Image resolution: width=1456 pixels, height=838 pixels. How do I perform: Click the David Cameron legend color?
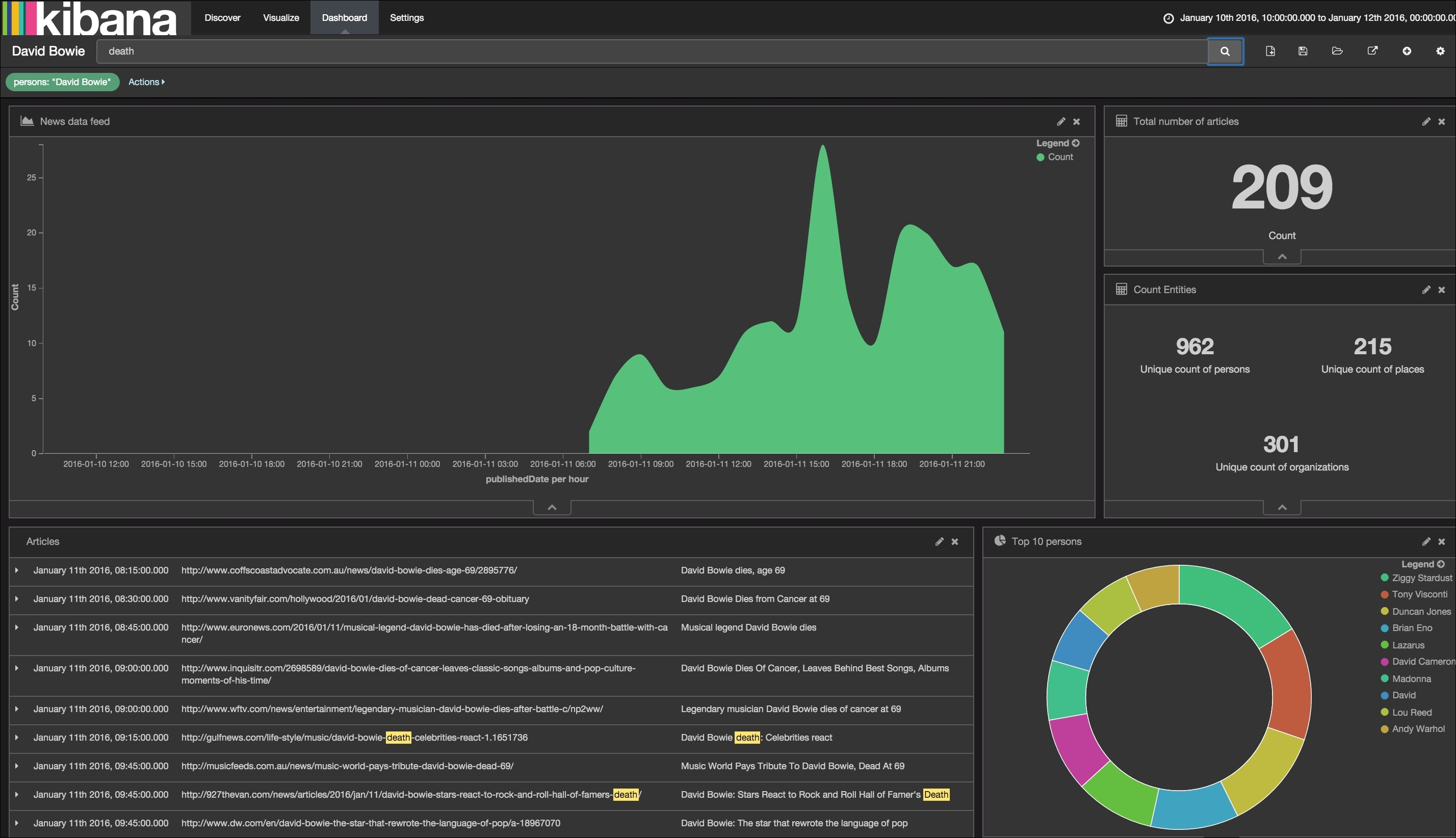(x=1384, y=662)
